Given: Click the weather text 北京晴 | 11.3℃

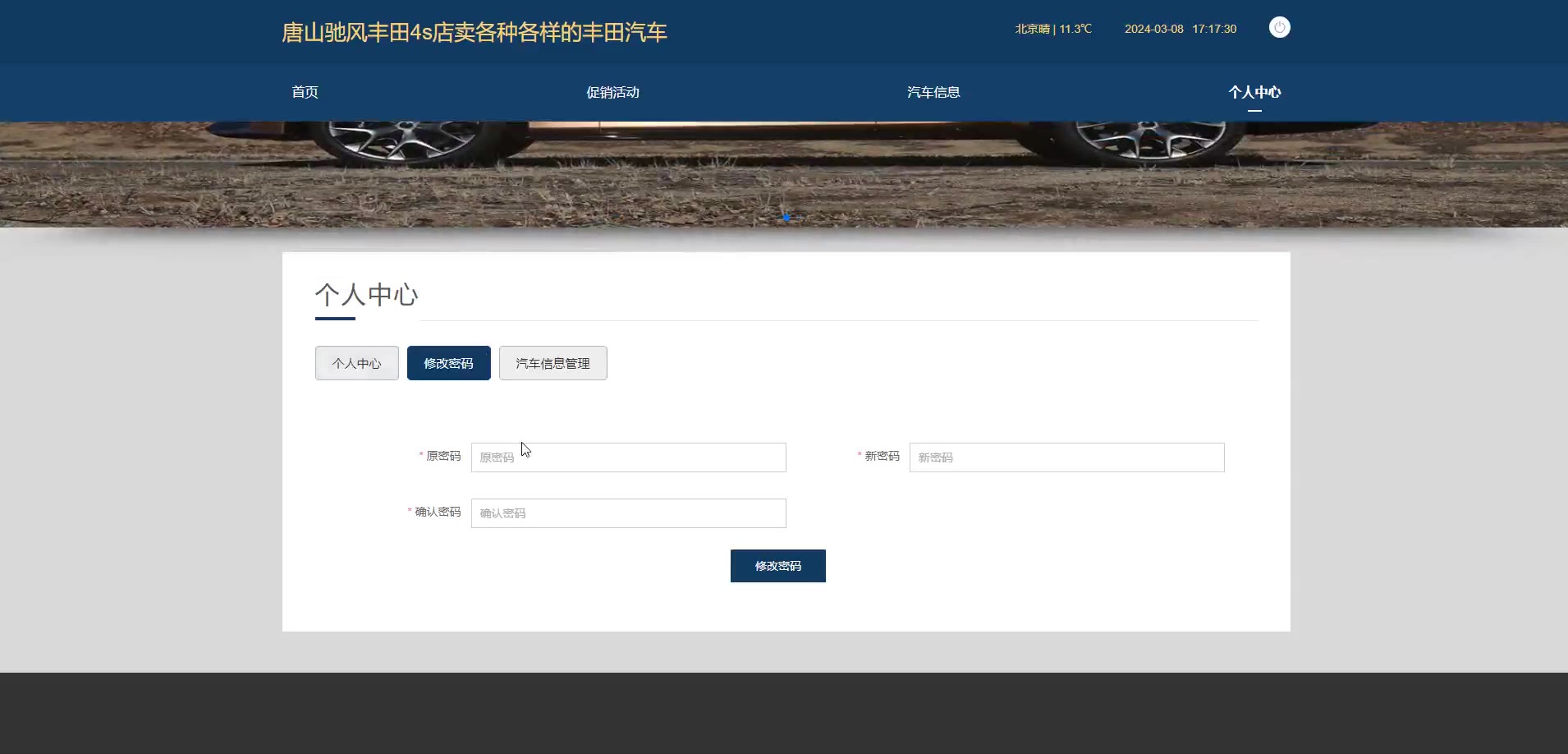Looking at the screenshot, I should pos(1053,29).
